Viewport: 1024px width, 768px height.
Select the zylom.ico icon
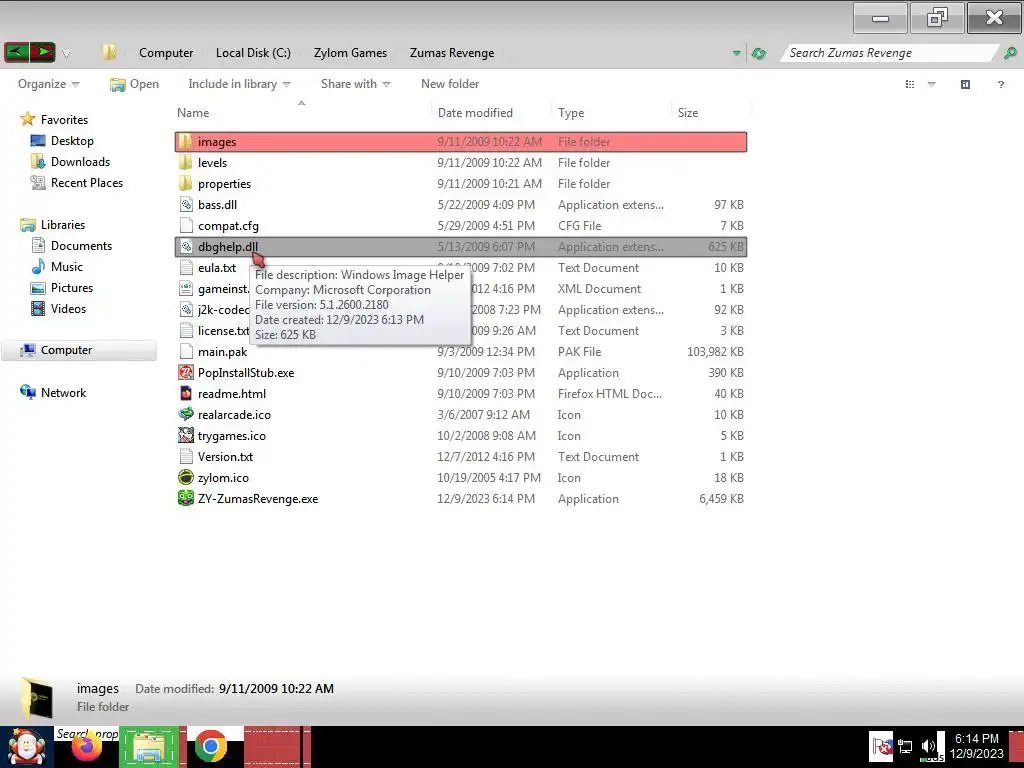tap(186, 477)
